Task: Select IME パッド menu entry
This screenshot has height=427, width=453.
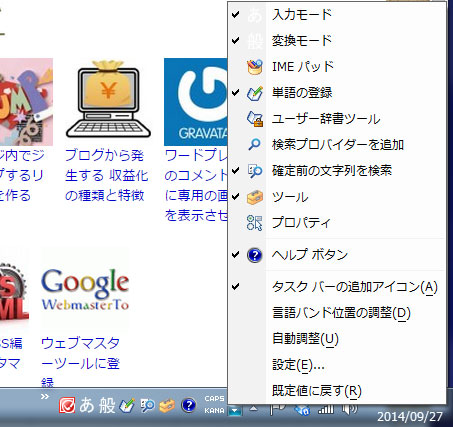Action: 337,67
